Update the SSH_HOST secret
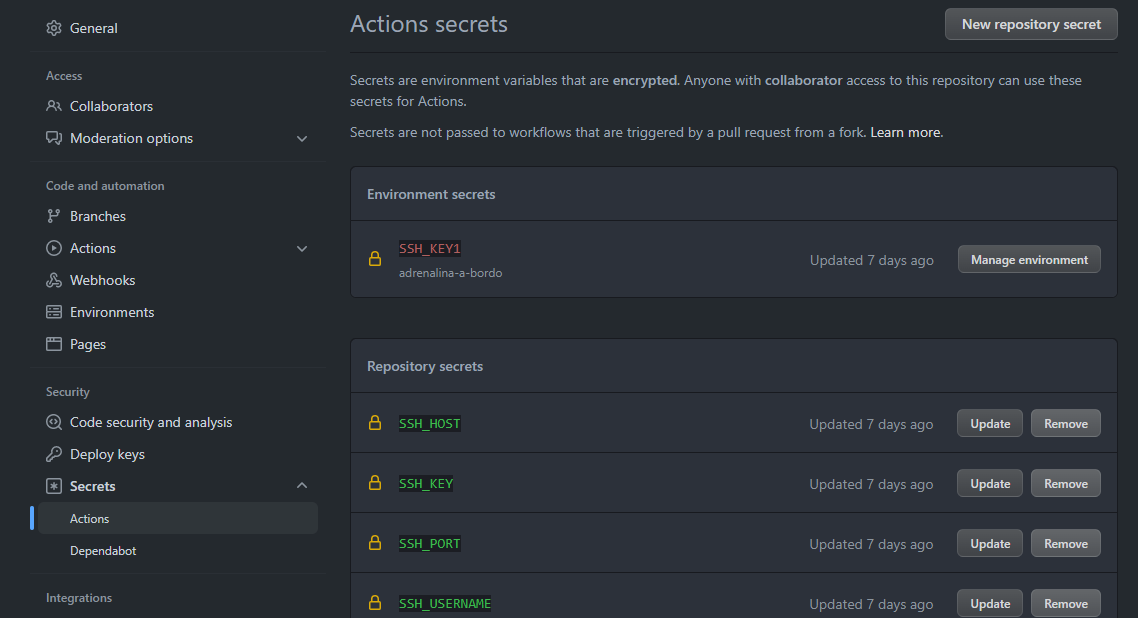The height and width of the screenshot is (618, 1138). (x=990, y=424)
